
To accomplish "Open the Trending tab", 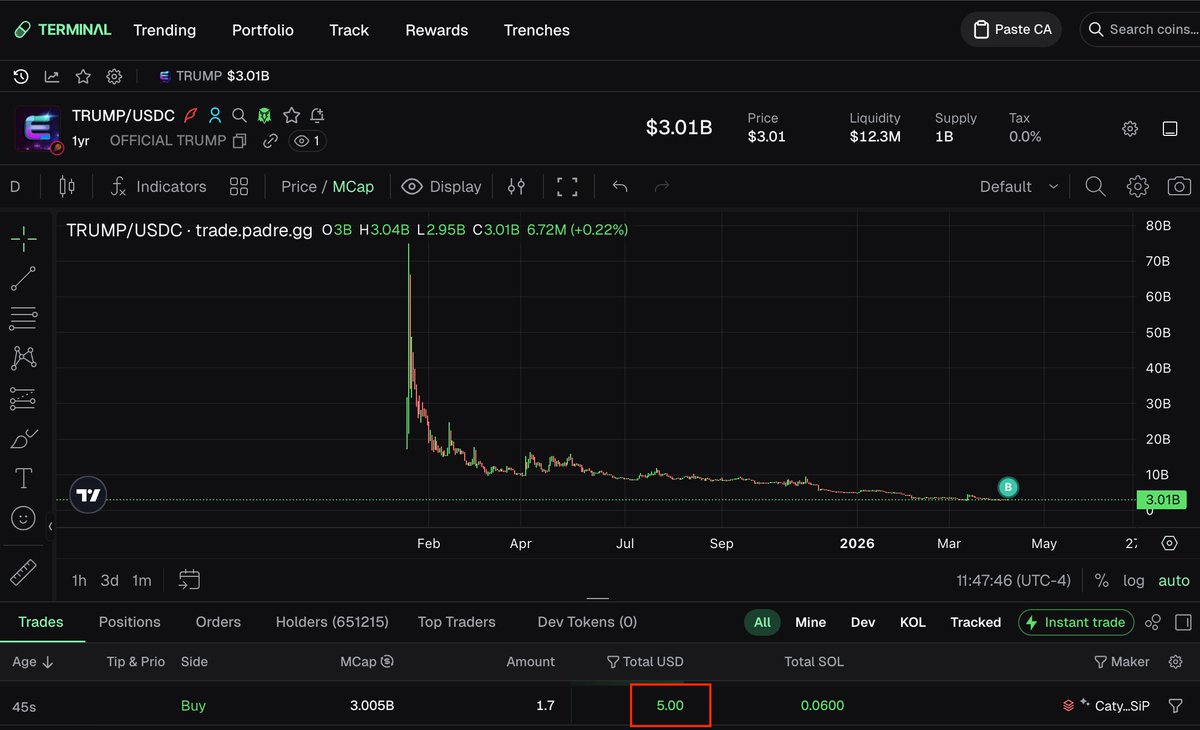I will [165, 30].
